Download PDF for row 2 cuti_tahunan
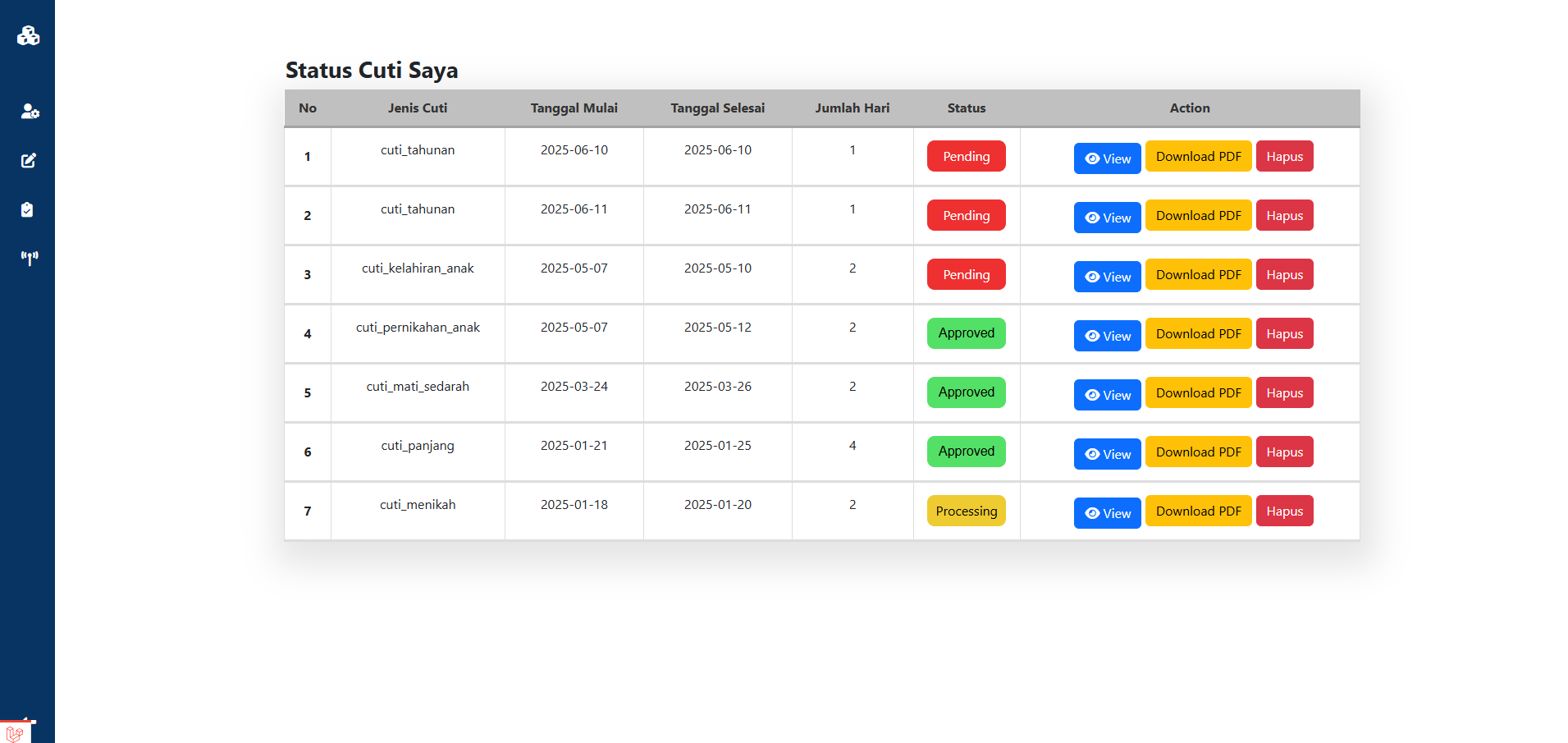This screenshot has width=1568, height=743. (1198, 216)
